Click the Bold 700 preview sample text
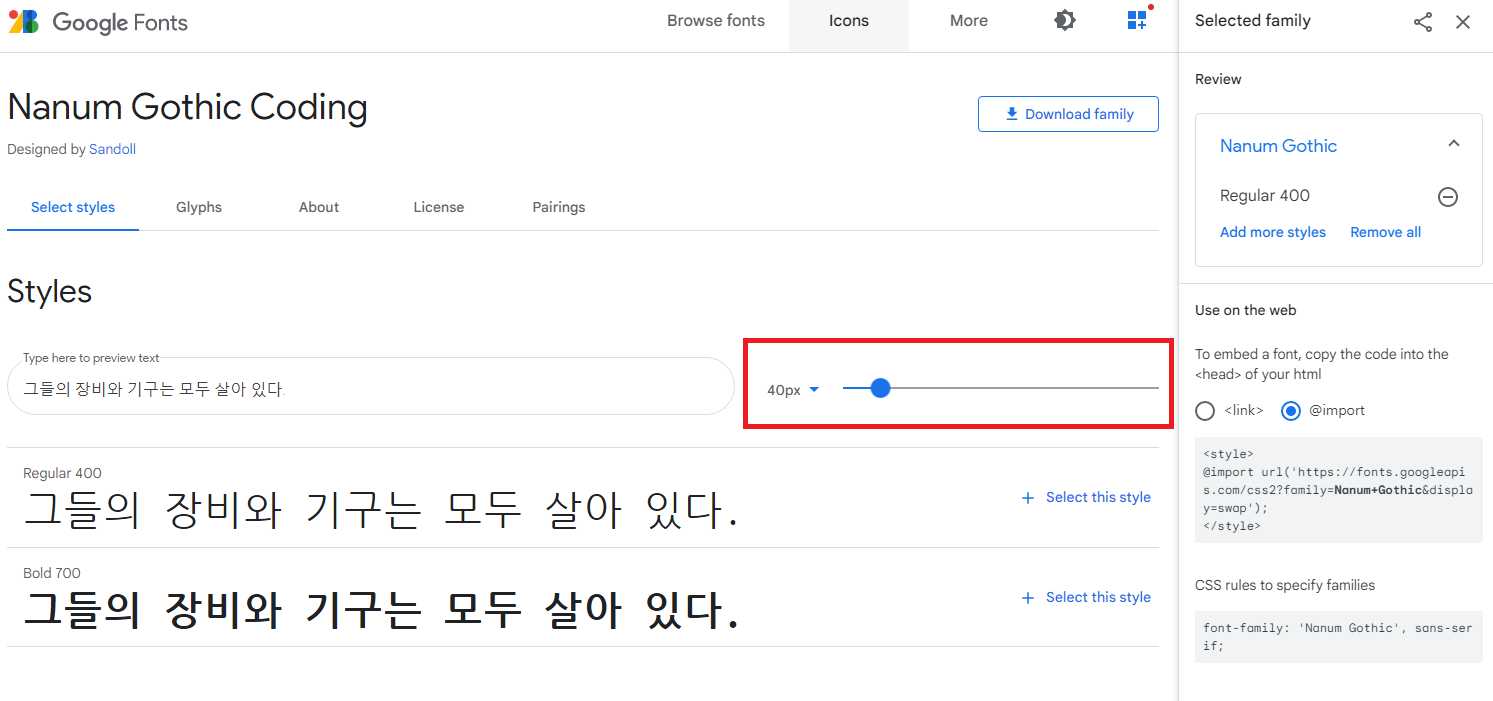Screen dimensions: 1493x701 point(381,610)
